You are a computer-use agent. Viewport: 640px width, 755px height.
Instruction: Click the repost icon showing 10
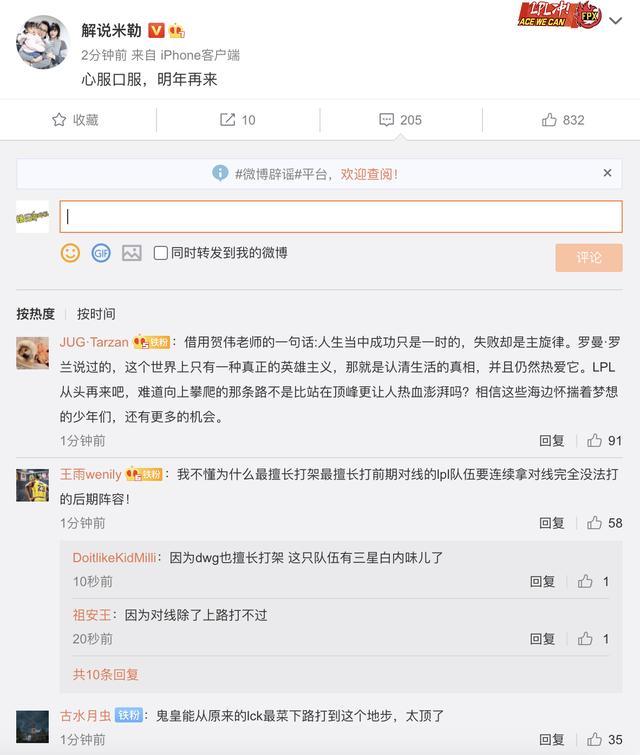coord(228,120)
